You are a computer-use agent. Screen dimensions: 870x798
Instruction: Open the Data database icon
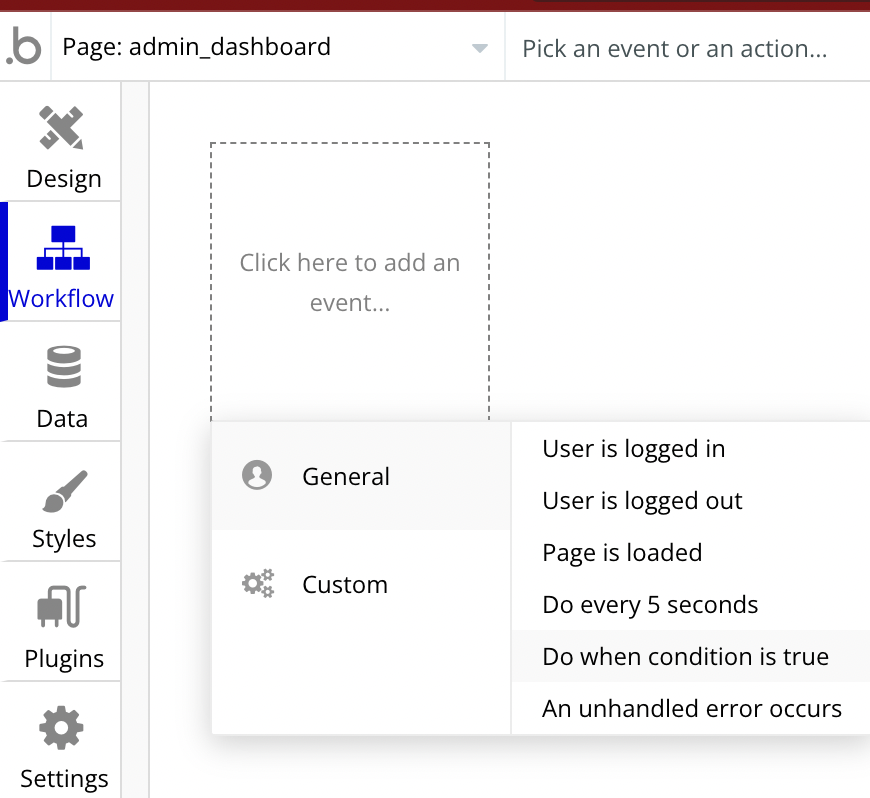(x=64, y=366)
